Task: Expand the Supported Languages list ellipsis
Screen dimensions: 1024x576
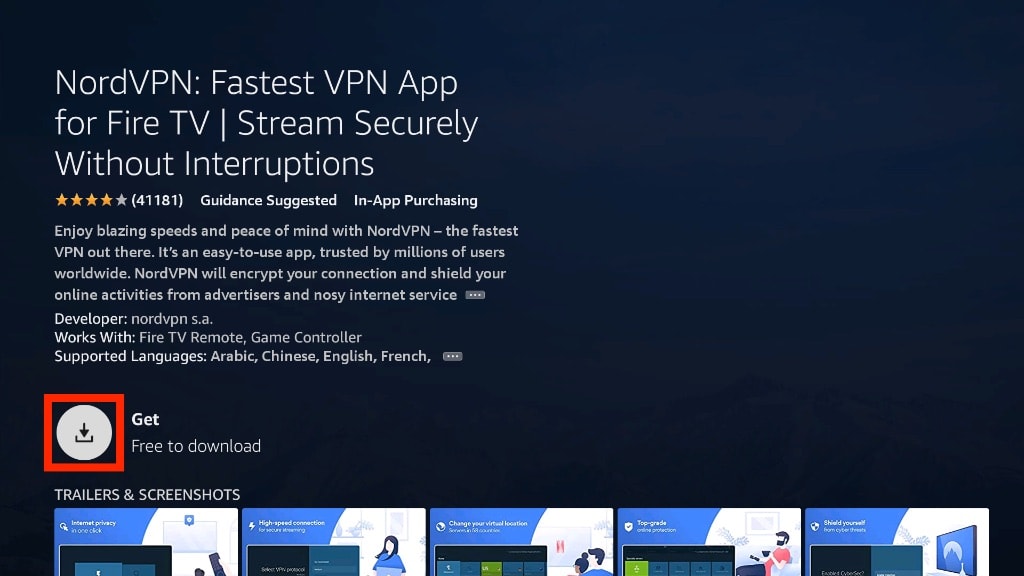Action: (x=452, y=357)
